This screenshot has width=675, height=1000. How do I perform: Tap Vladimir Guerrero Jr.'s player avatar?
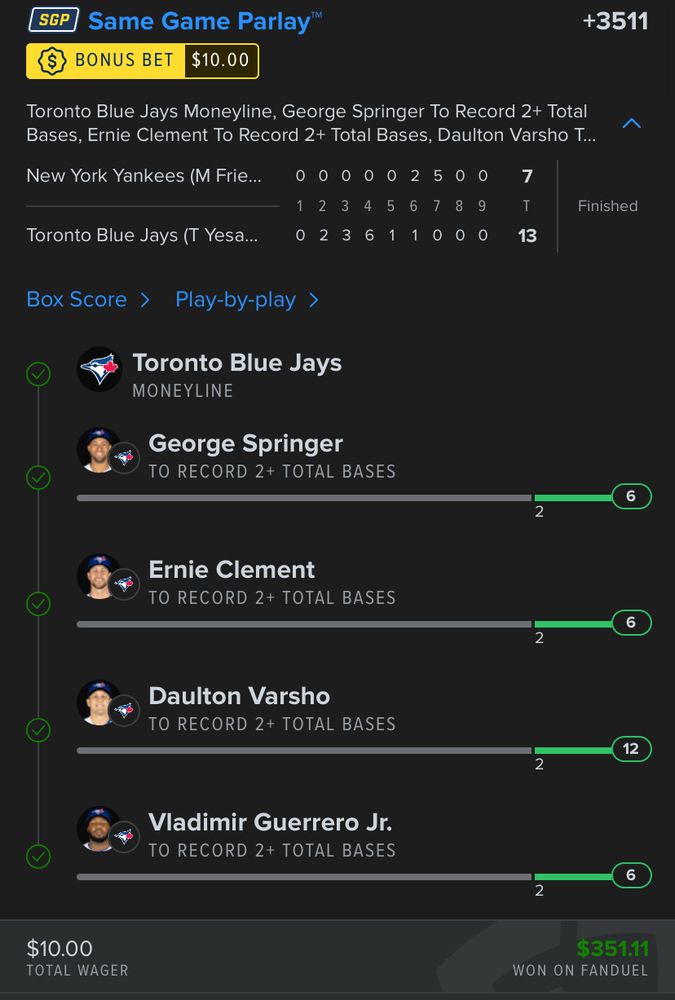click(x=98, y=828)
